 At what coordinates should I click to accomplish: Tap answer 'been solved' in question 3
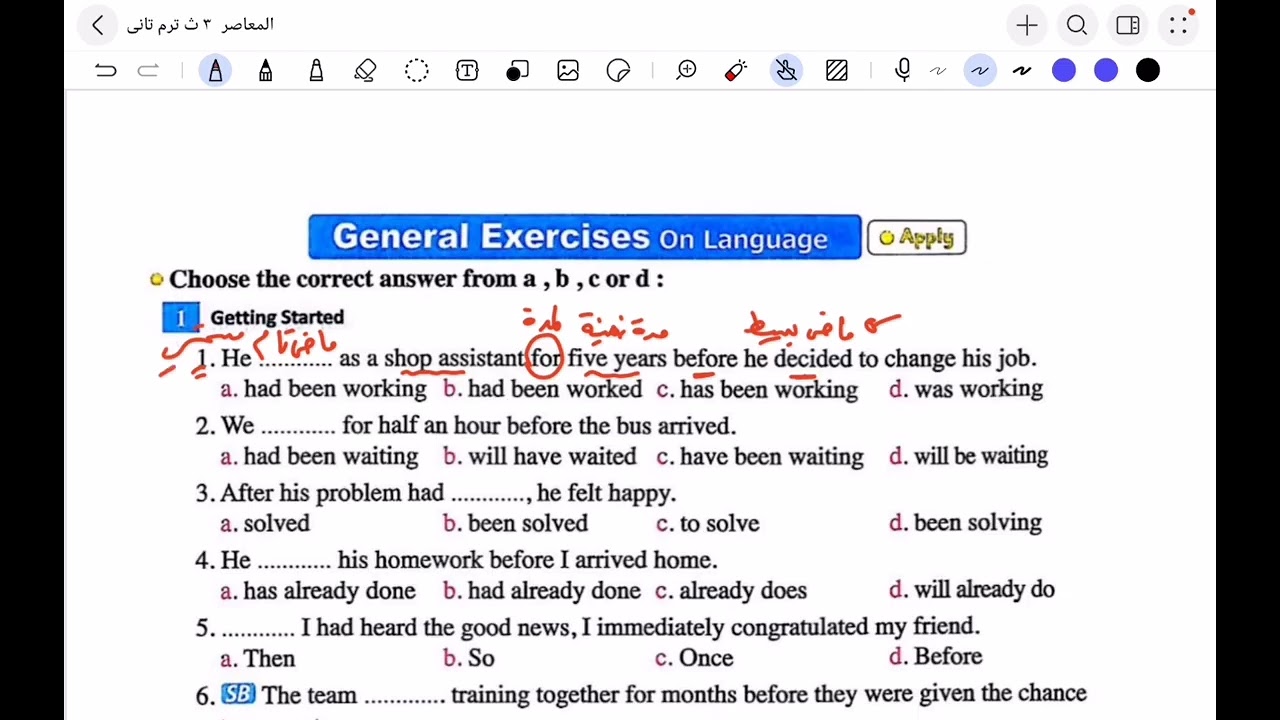pos(527,524)
